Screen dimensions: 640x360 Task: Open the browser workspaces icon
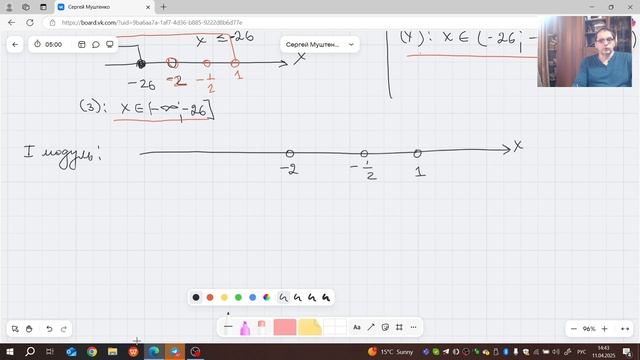tap(26, 7)
